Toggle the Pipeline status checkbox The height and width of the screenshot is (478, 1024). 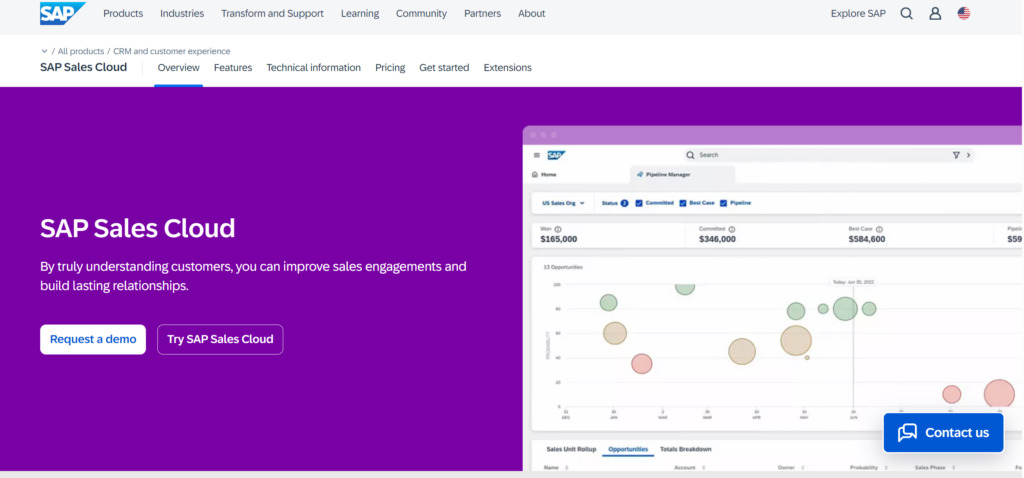[x=723, y=203]
